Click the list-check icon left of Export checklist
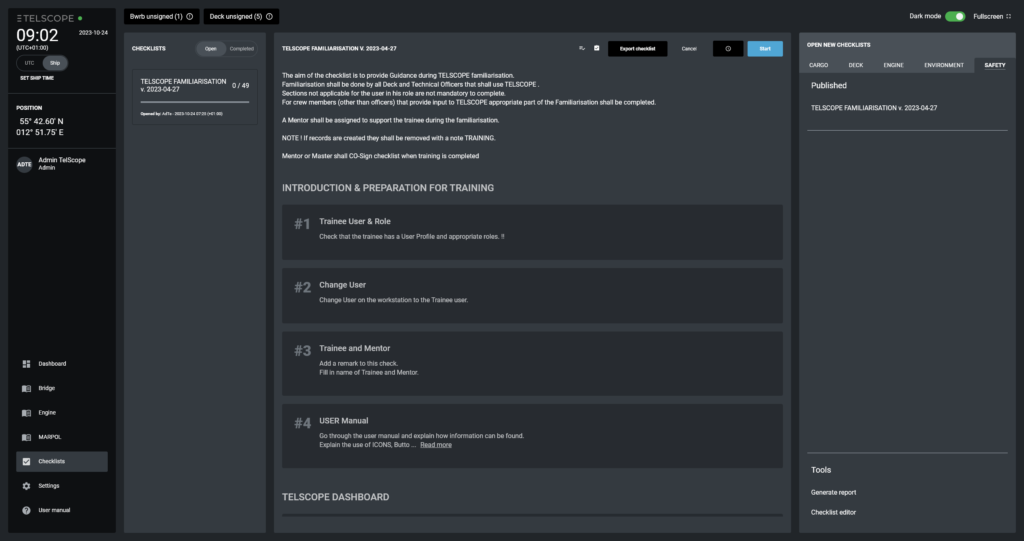This screenshot has width=1024, height=541. coord(581,48)
